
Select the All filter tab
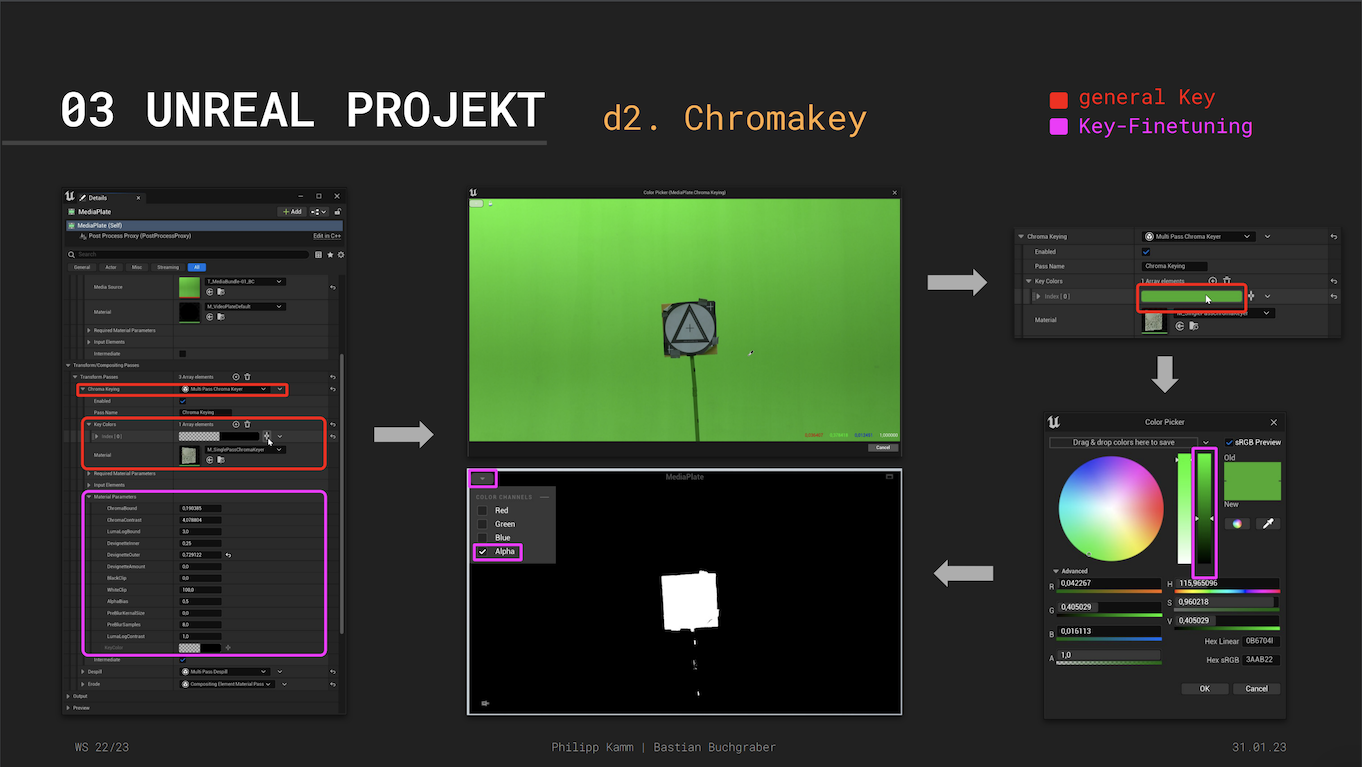198,267
